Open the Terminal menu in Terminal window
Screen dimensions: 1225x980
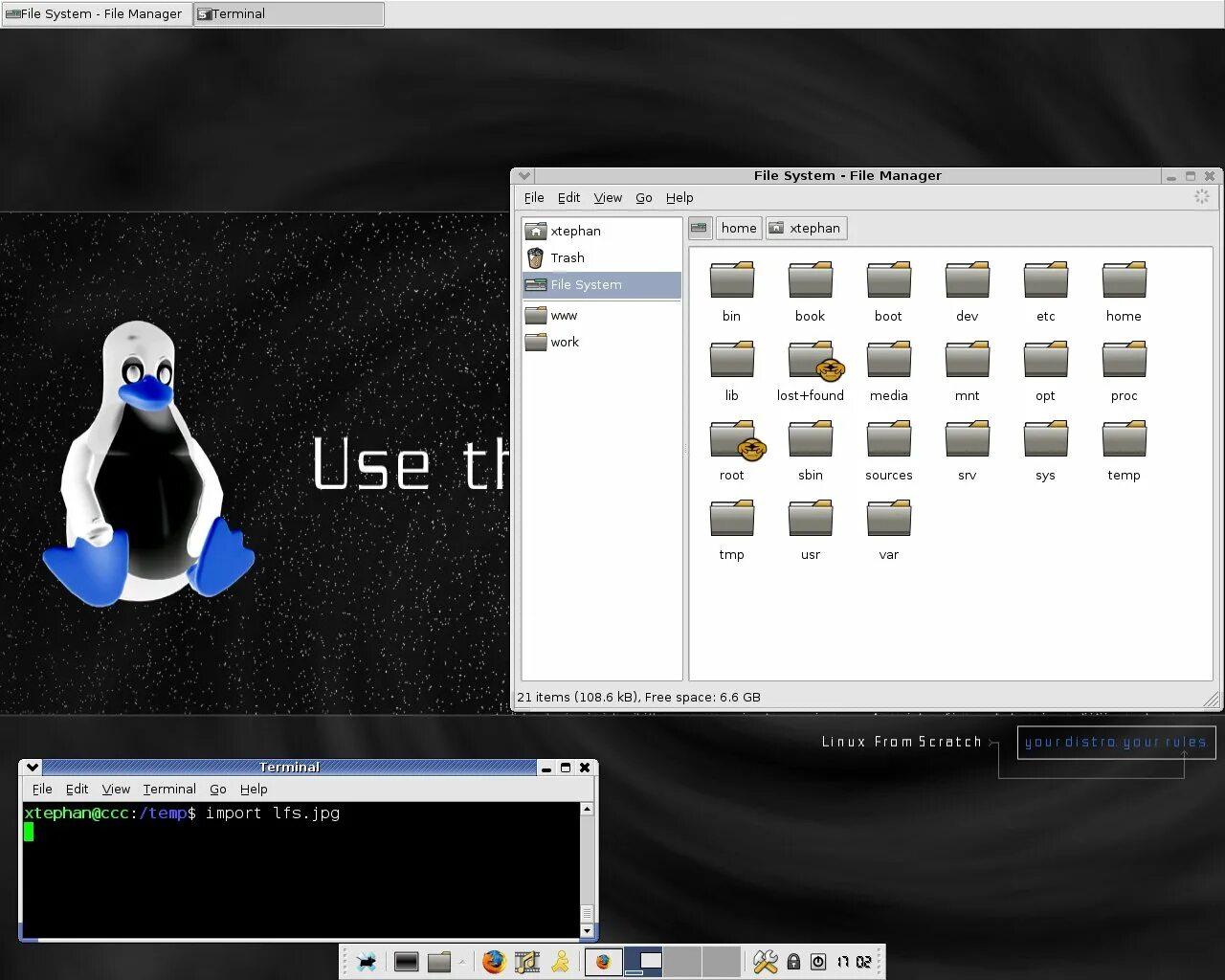pyautogui.click(x=169, y=789)
